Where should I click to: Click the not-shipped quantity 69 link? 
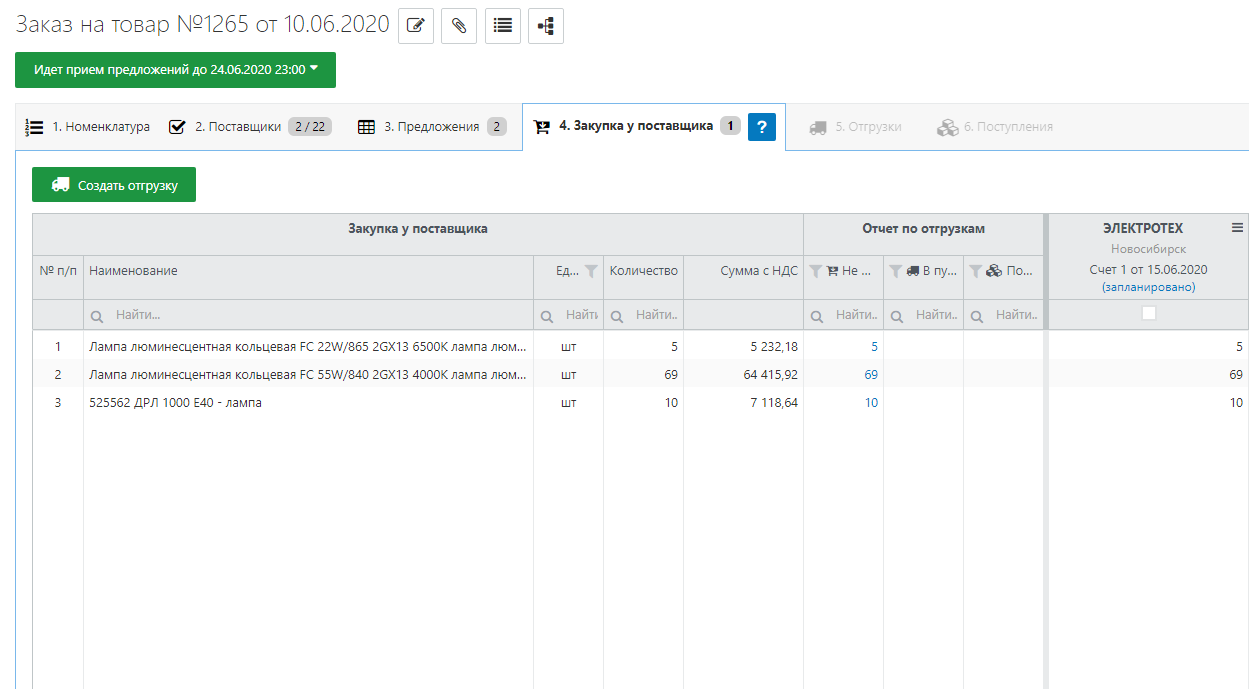(871, 375)
